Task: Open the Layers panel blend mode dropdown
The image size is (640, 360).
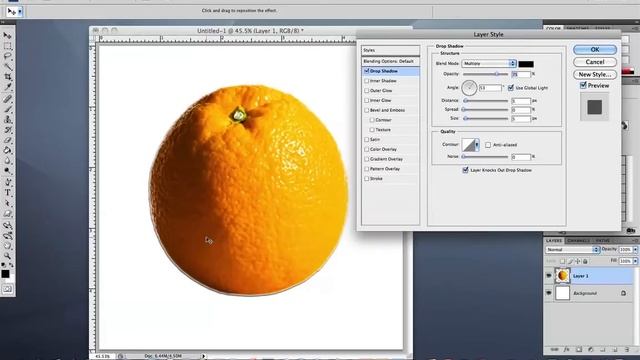Action: click(x=572, y=249)
